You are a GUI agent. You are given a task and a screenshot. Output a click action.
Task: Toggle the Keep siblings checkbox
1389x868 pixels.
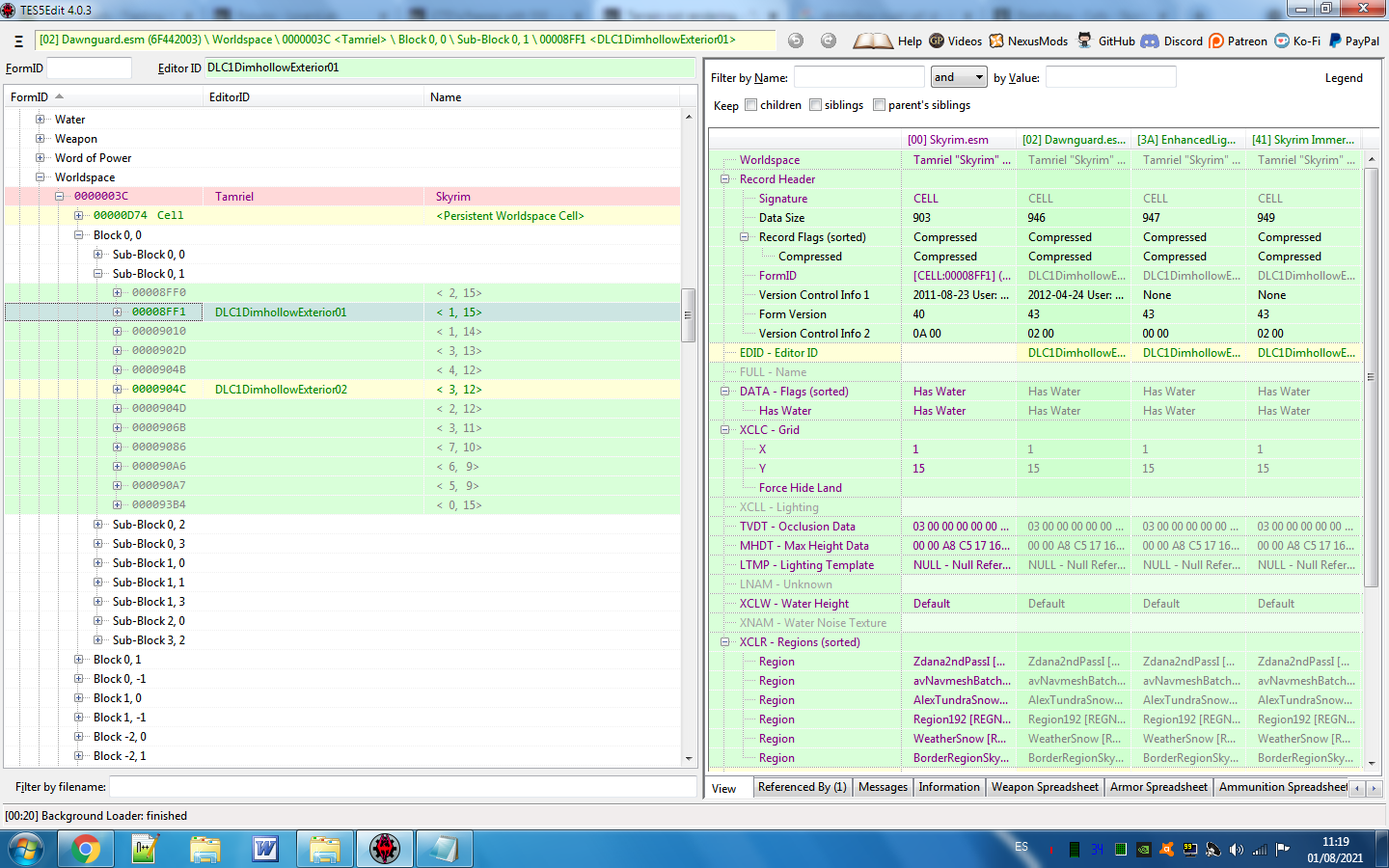click(816, 105)
